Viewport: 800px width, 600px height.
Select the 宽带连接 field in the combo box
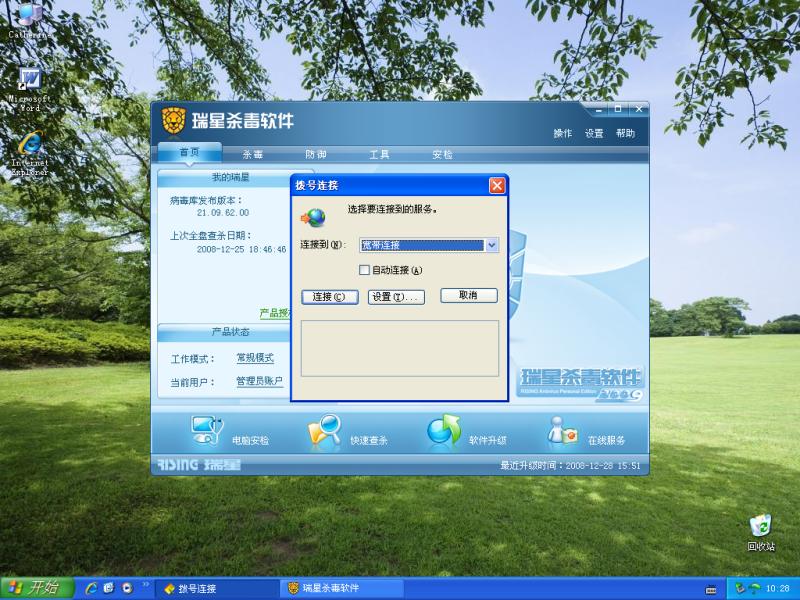(422, 245)
